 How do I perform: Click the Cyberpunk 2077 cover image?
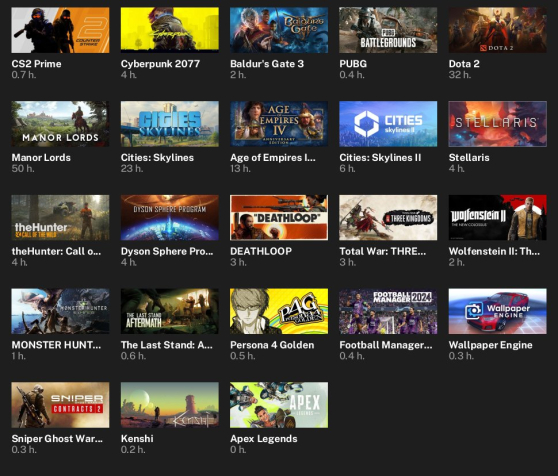click(x=170, y=30)
